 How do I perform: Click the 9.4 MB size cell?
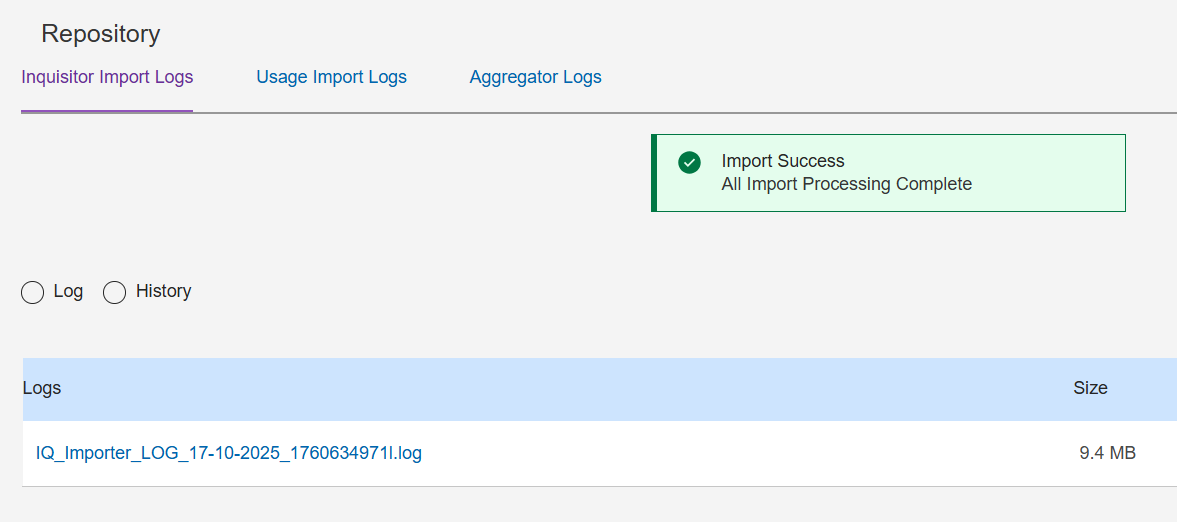[x=1107, y=453]
